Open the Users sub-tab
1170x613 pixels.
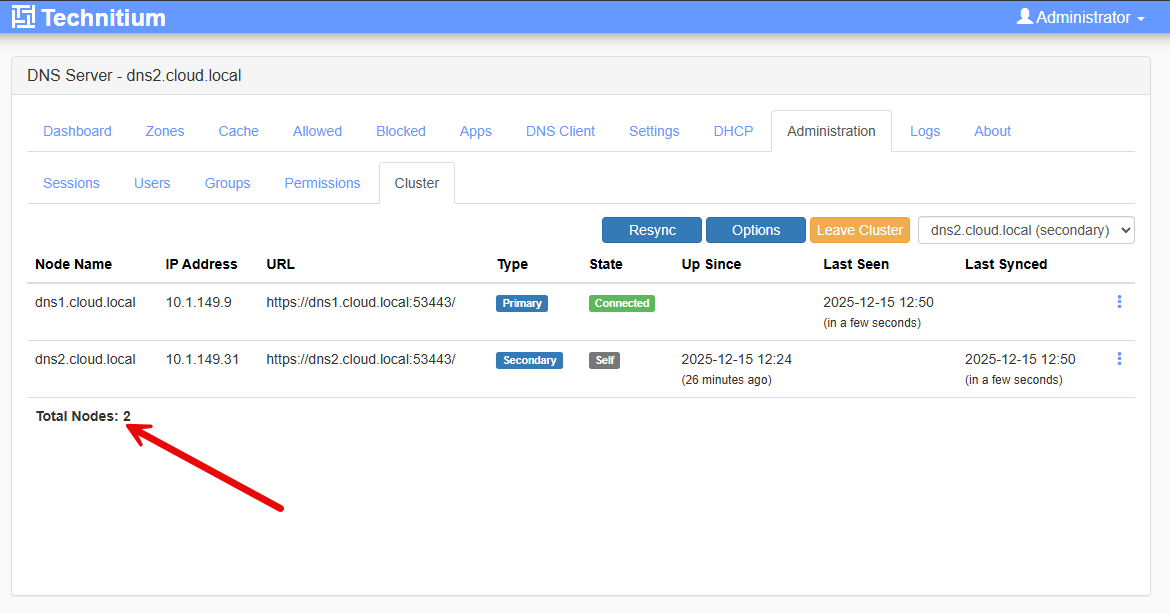(152, 183)
